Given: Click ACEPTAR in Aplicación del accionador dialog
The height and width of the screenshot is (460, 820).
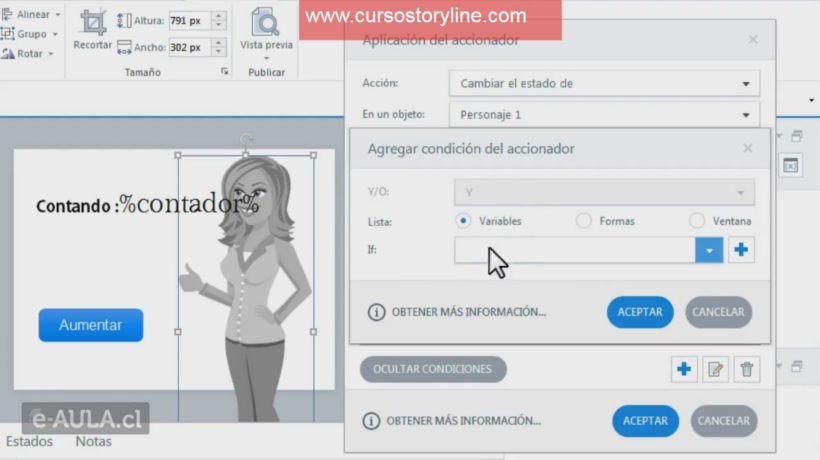Looking at the screenshot, I should (645, 421).
